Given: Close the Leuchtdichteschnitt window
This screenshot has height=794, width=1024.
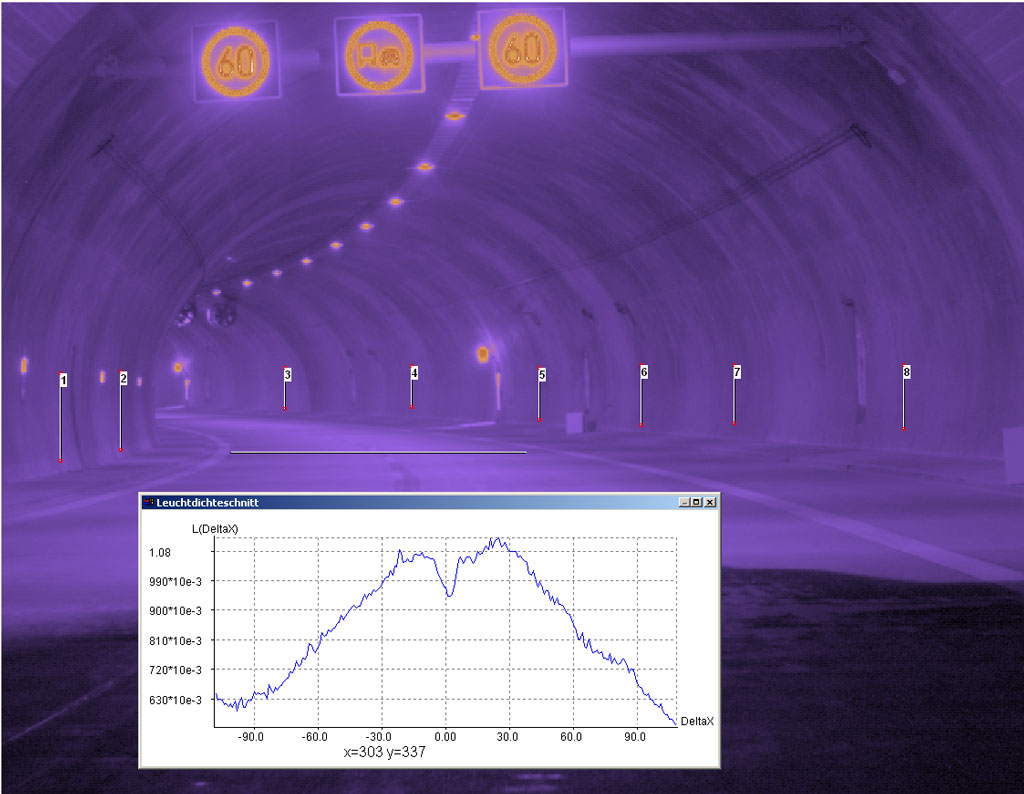Looking at the screenshot, I should tap(711, 502).
